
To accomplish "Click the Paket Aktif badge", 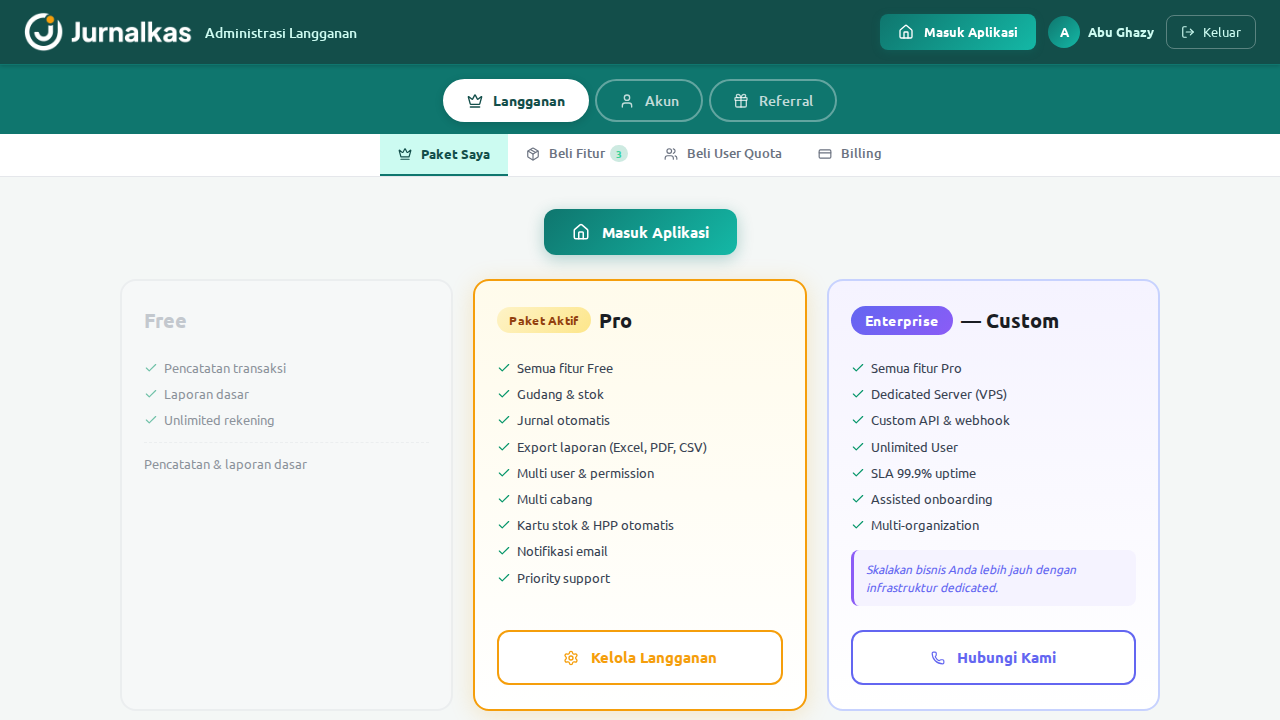I will [544, 321].
